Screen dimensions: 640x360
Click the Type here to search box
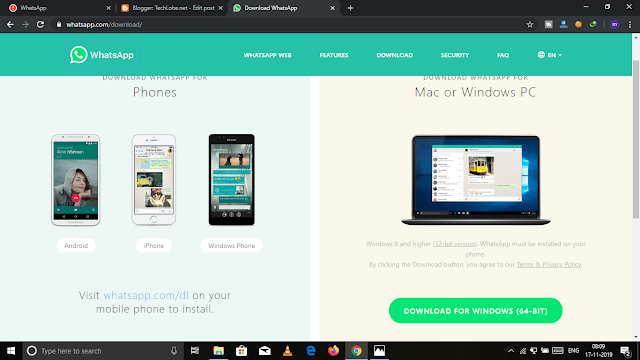tap(102, 351)
